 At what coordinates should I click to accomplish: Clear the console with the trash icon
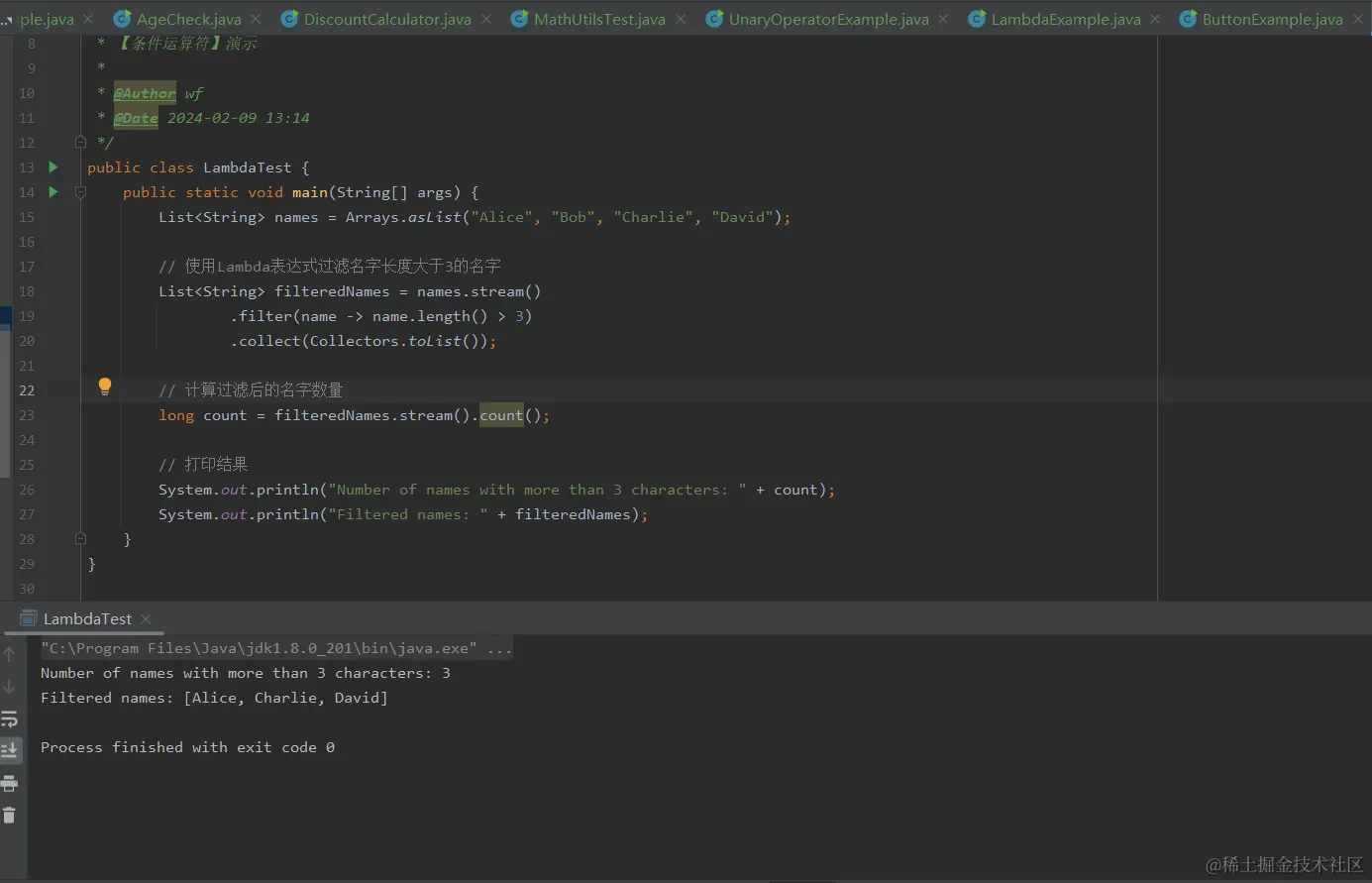[9, 816]
